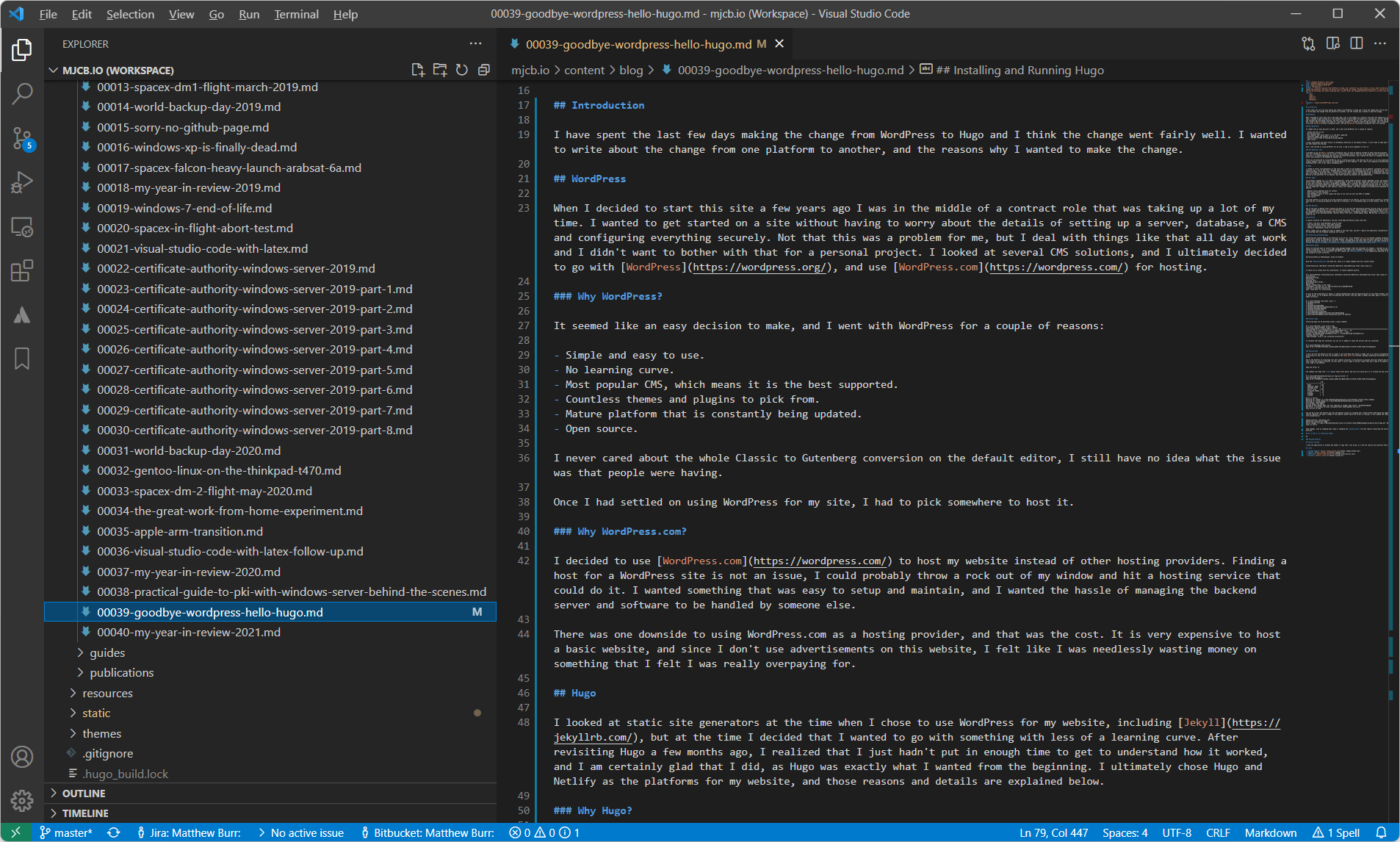Image resolution: width=1400 pixels, height=842 pixels.
Task: Open Markdown preview to the side
Action: [1333, 44]
